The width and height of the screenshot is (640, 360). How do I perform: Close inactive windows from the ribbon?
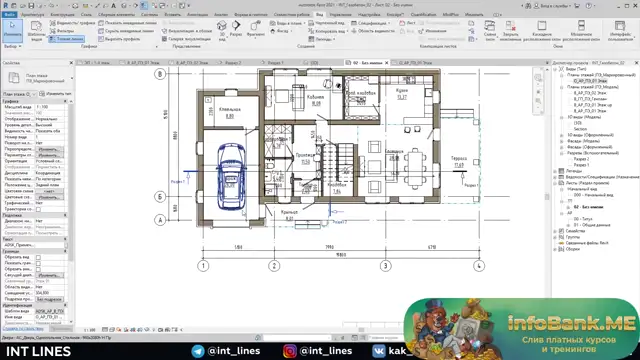(x=510, y=31)
